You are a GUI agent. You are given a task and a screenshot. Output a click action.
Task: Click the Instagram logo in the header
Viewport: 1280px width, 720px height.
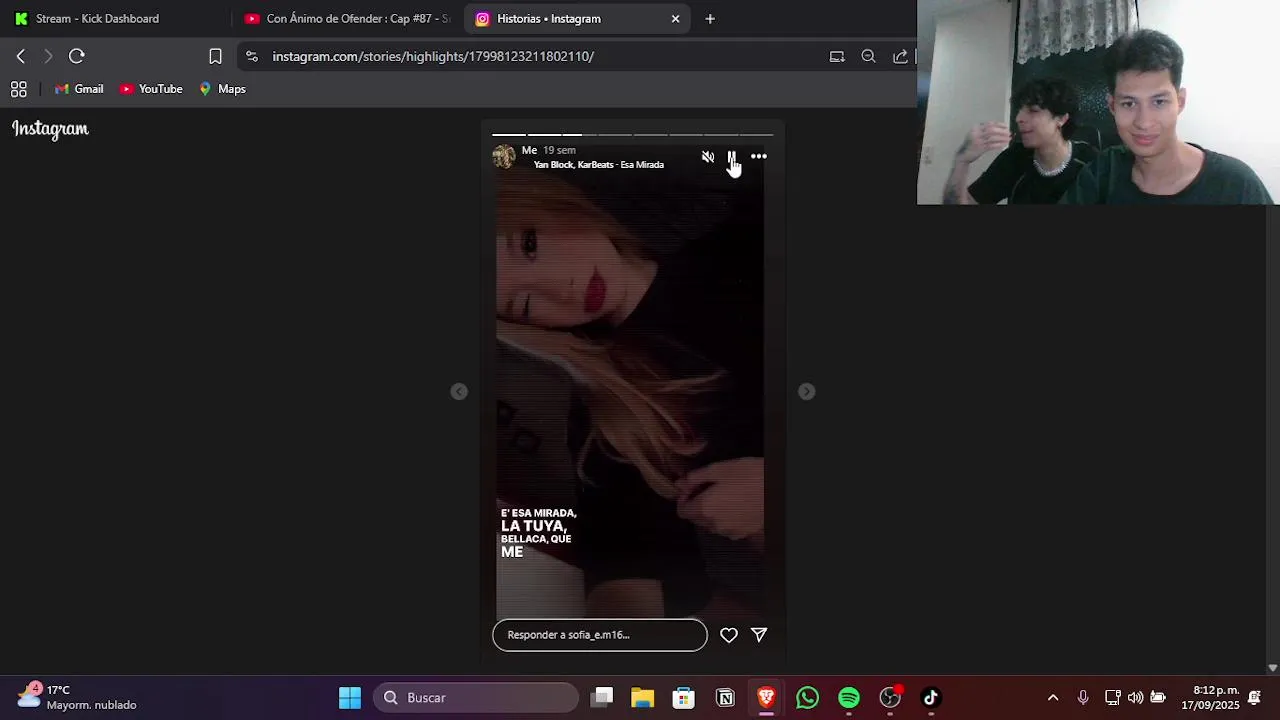(x=50, y=129)
